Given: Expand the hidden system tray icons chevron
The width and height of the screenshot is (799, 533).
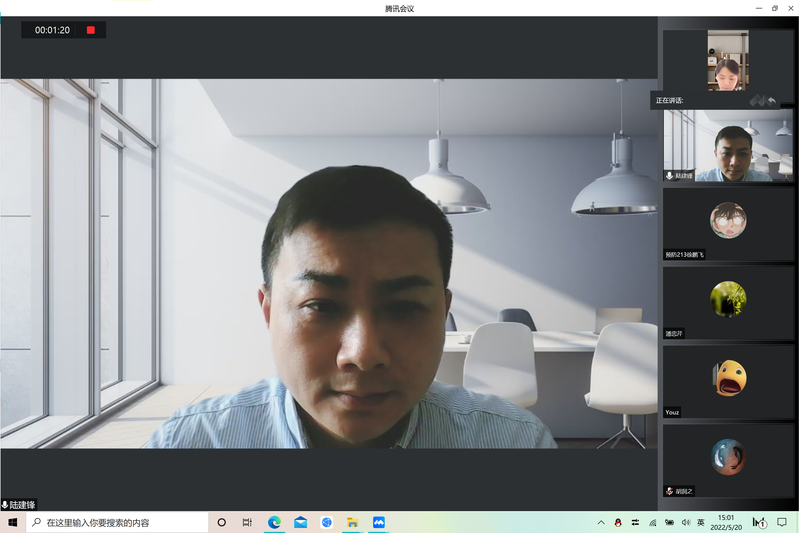Looking at the screenshot, I should pos(601,522).
